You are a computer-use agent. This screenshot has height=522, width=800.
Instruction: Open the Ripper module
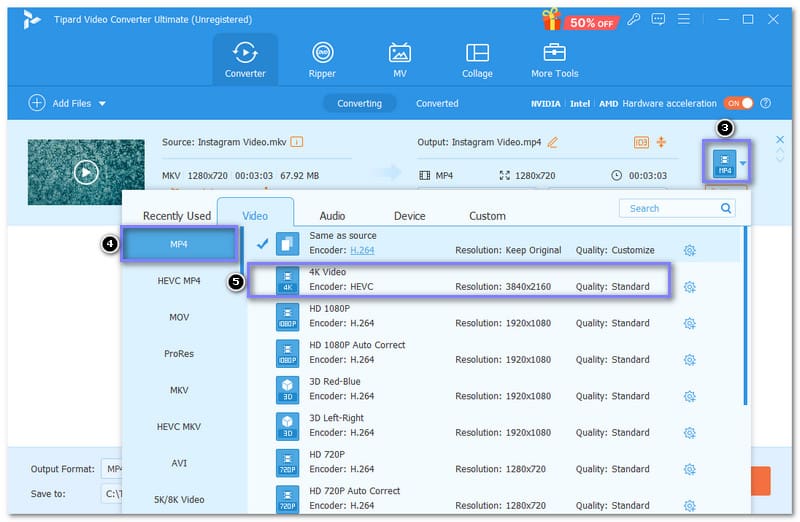[x=322, y=60]
